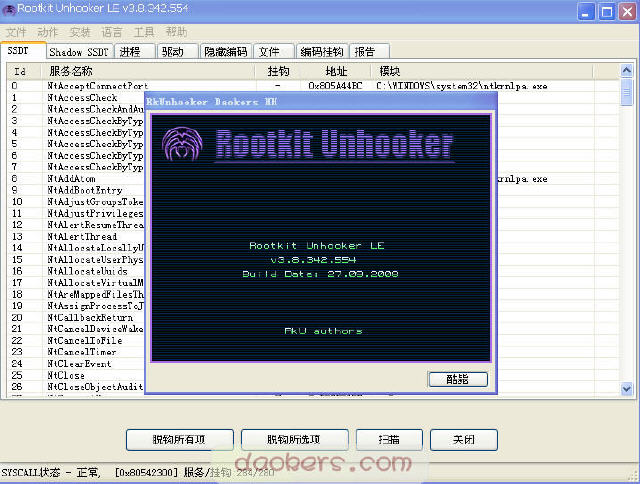Open the 隐藏编码 tab
Screen dimensions: 640x484
coord(226,52)
